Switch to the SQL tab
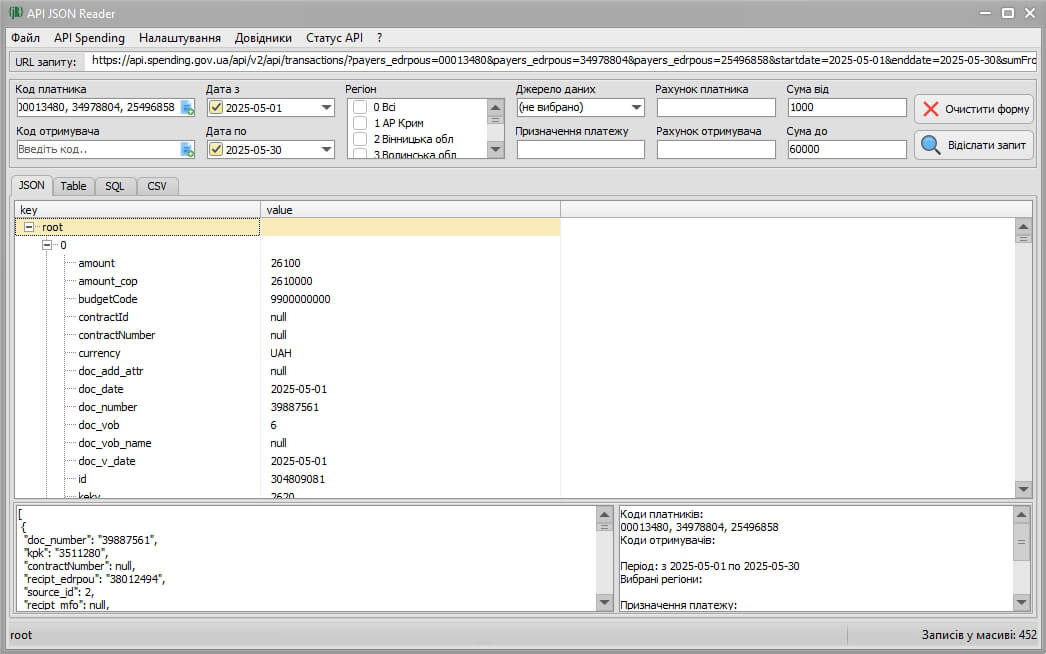 pyautogui.click(x=115, y=186)
